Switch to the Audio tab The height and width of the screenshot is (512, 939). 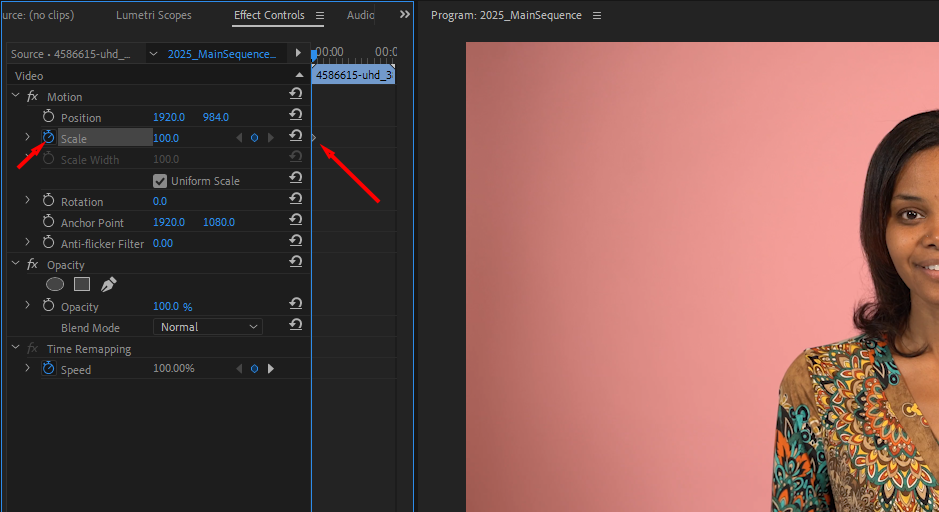[361, 15]
